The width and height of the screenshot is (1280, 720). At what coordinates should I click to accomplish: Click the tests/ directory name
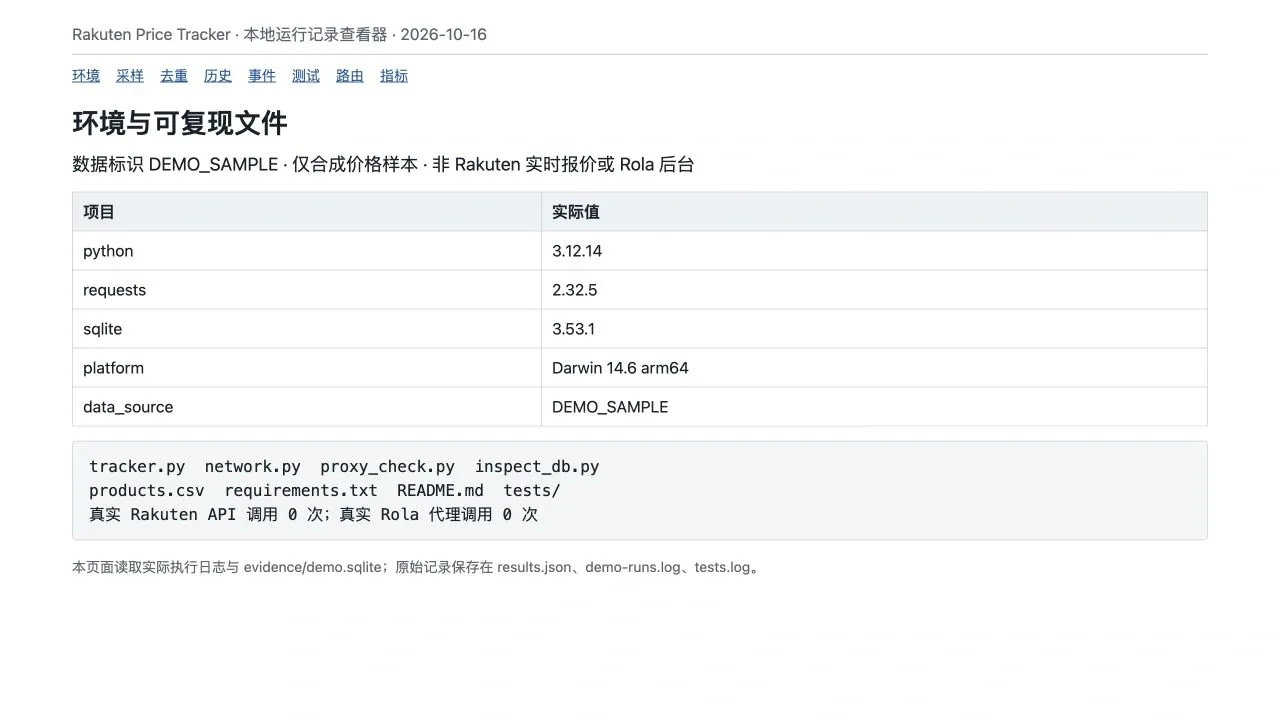click(532, 491)
